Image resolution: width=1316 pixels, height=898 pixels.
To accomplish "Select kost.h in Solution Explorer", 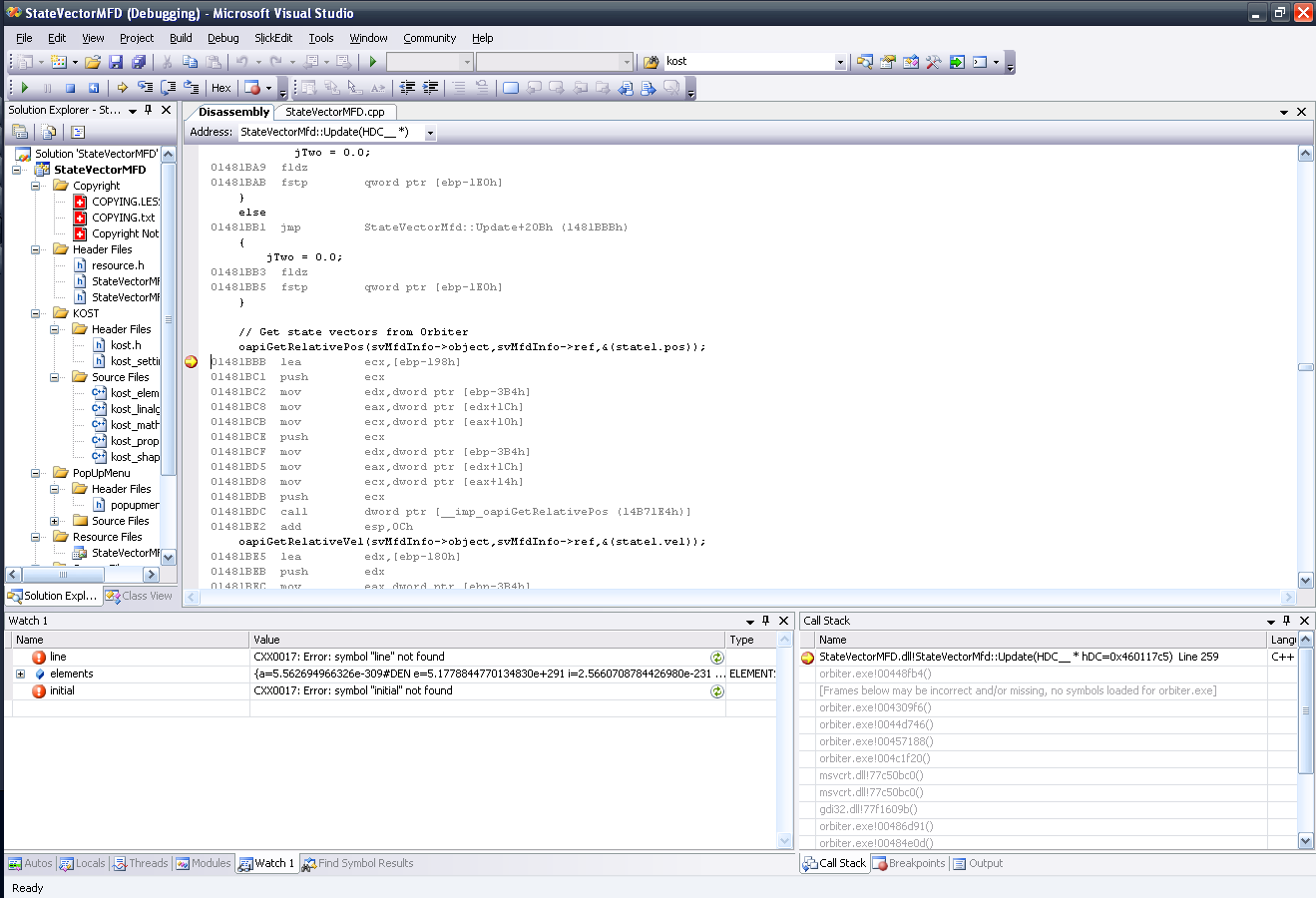I will pos(126,345).
